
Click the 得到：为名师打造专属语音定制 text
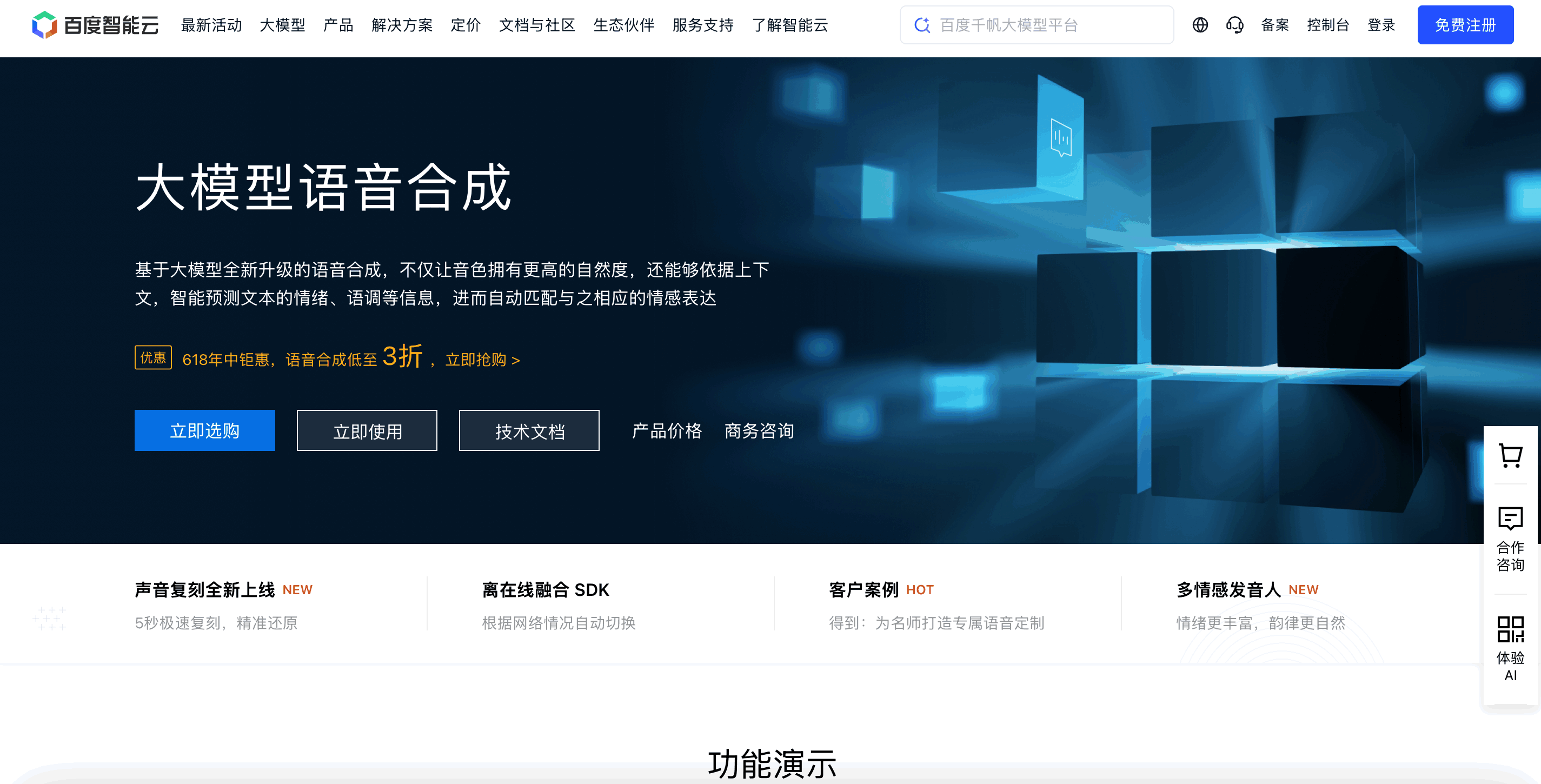coord(936,623)
